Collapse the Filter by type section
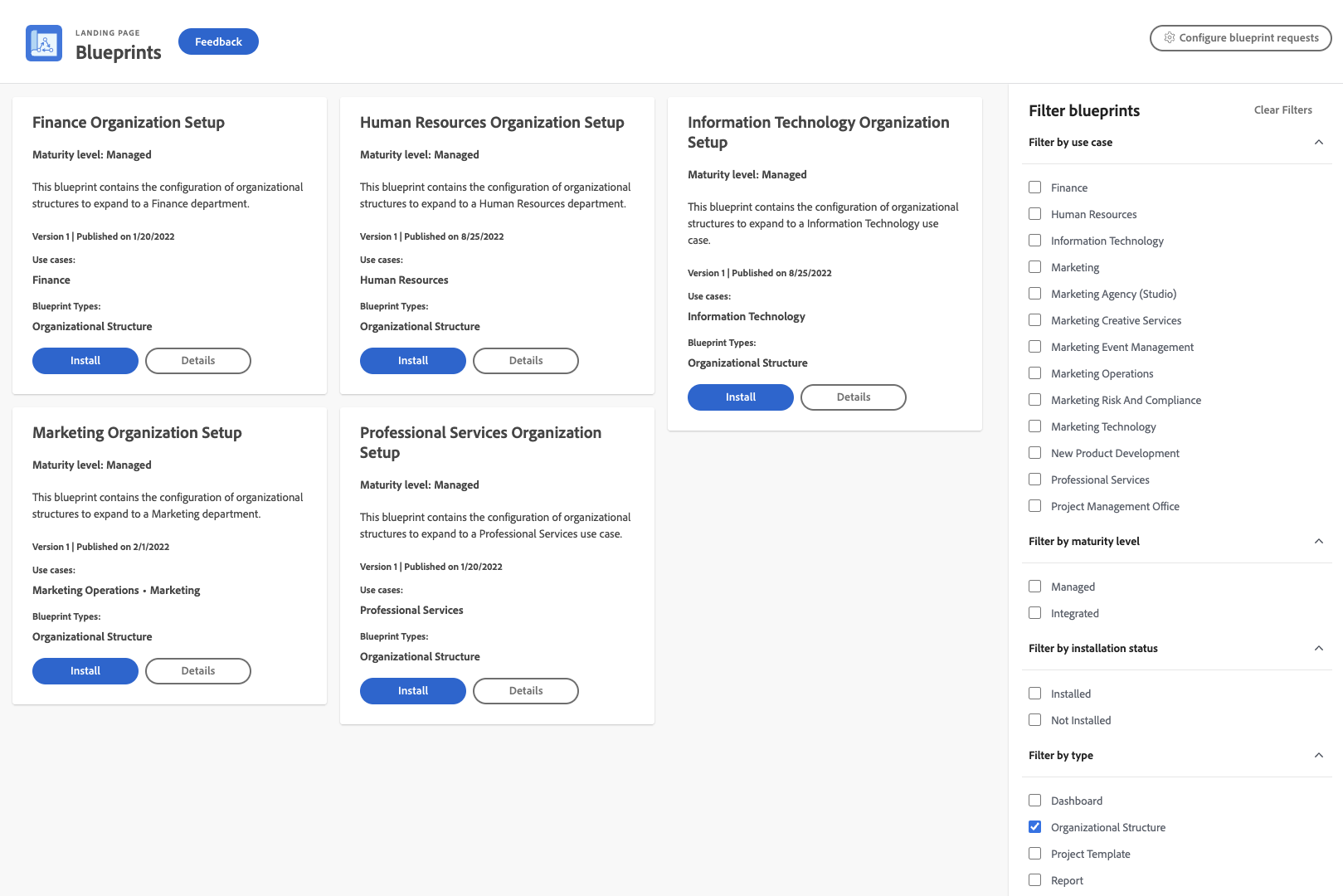 [1319, 755]
